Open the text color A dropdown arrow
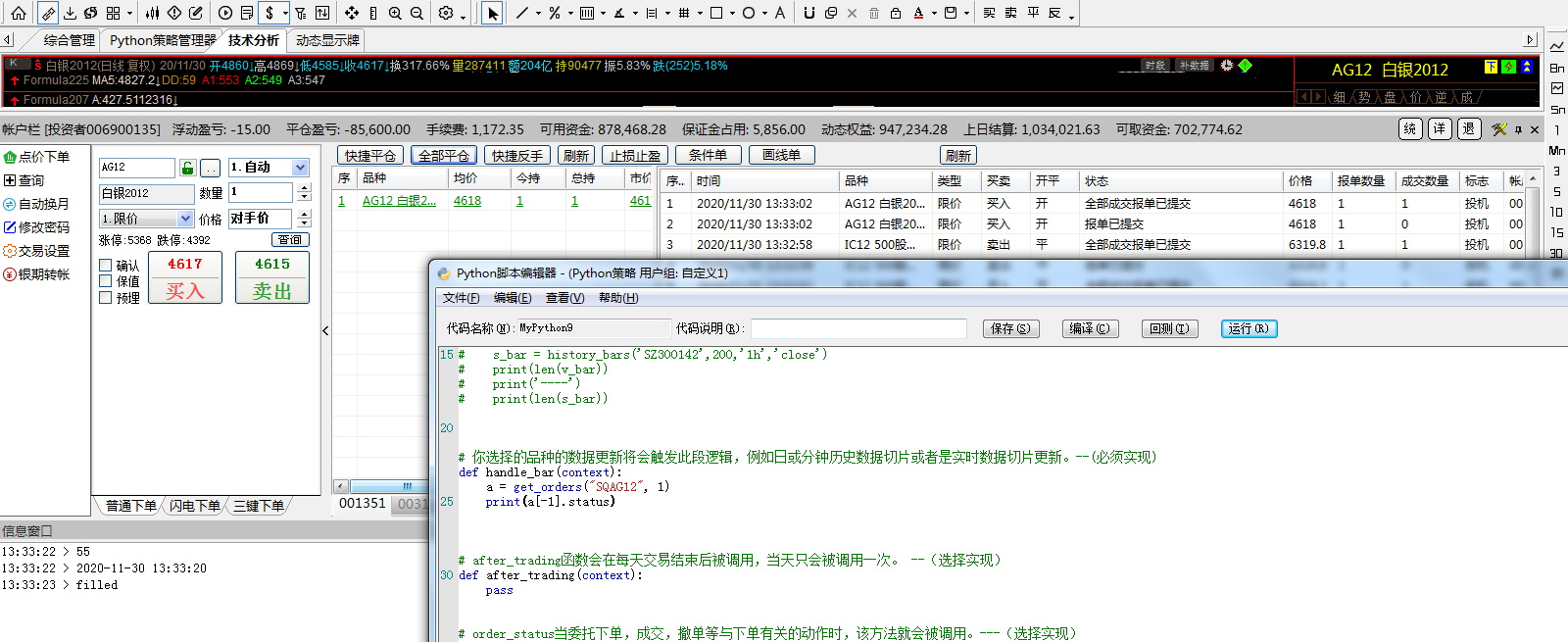 pyautogui.click(x=934, y=14)
